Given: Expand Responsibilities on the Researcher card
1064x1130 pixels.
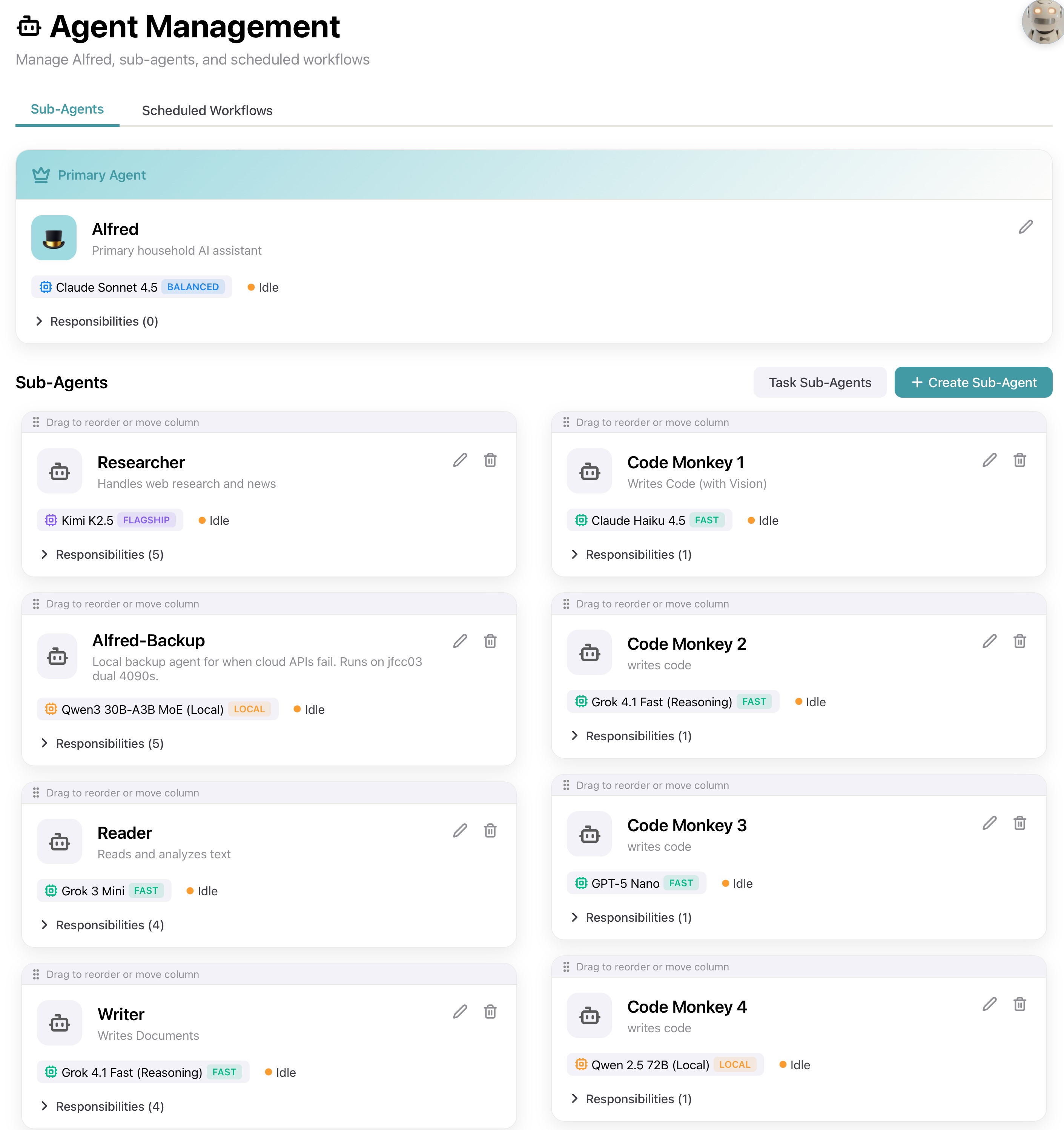Looking at the screenshot, I should coord(102,554).
